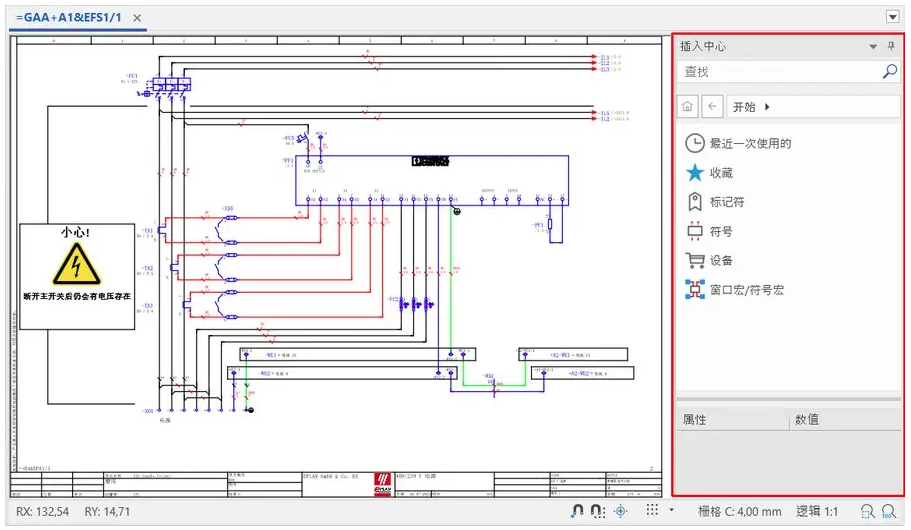Viewport: 911px width, 530px height.
Task: Click the zoom 100% icon in status bar
Action: coord(888,511)
